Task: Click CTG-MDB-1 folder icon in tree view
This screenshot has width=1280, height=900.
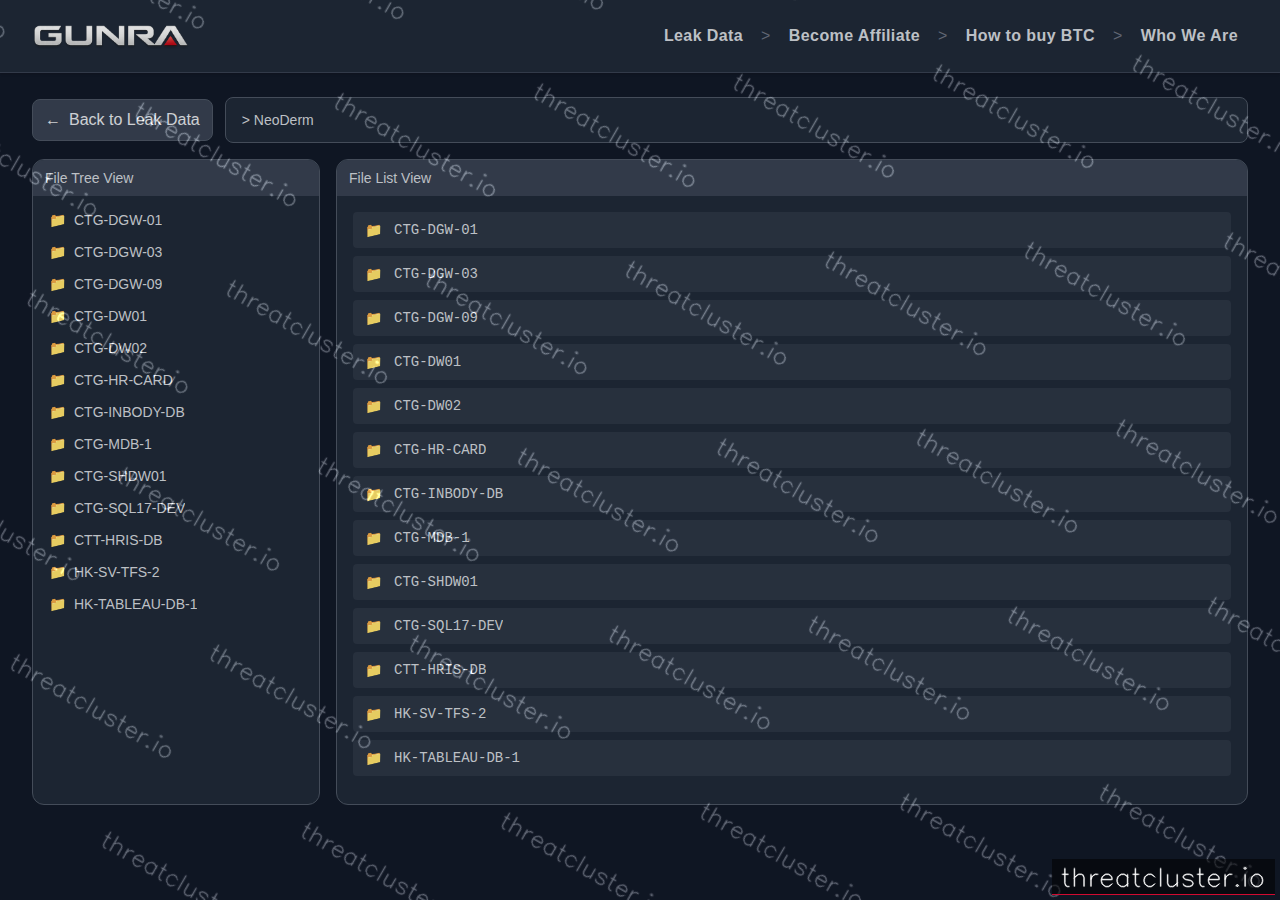Action: point(57,444)
